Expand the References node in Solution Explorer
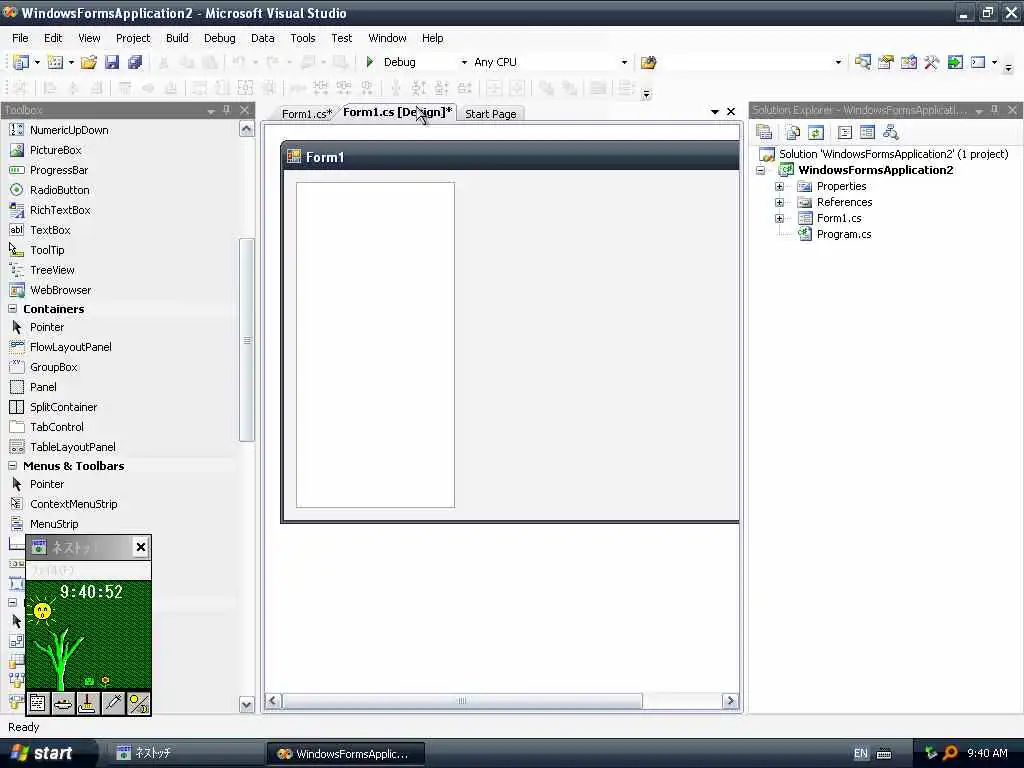 (779, 202)
